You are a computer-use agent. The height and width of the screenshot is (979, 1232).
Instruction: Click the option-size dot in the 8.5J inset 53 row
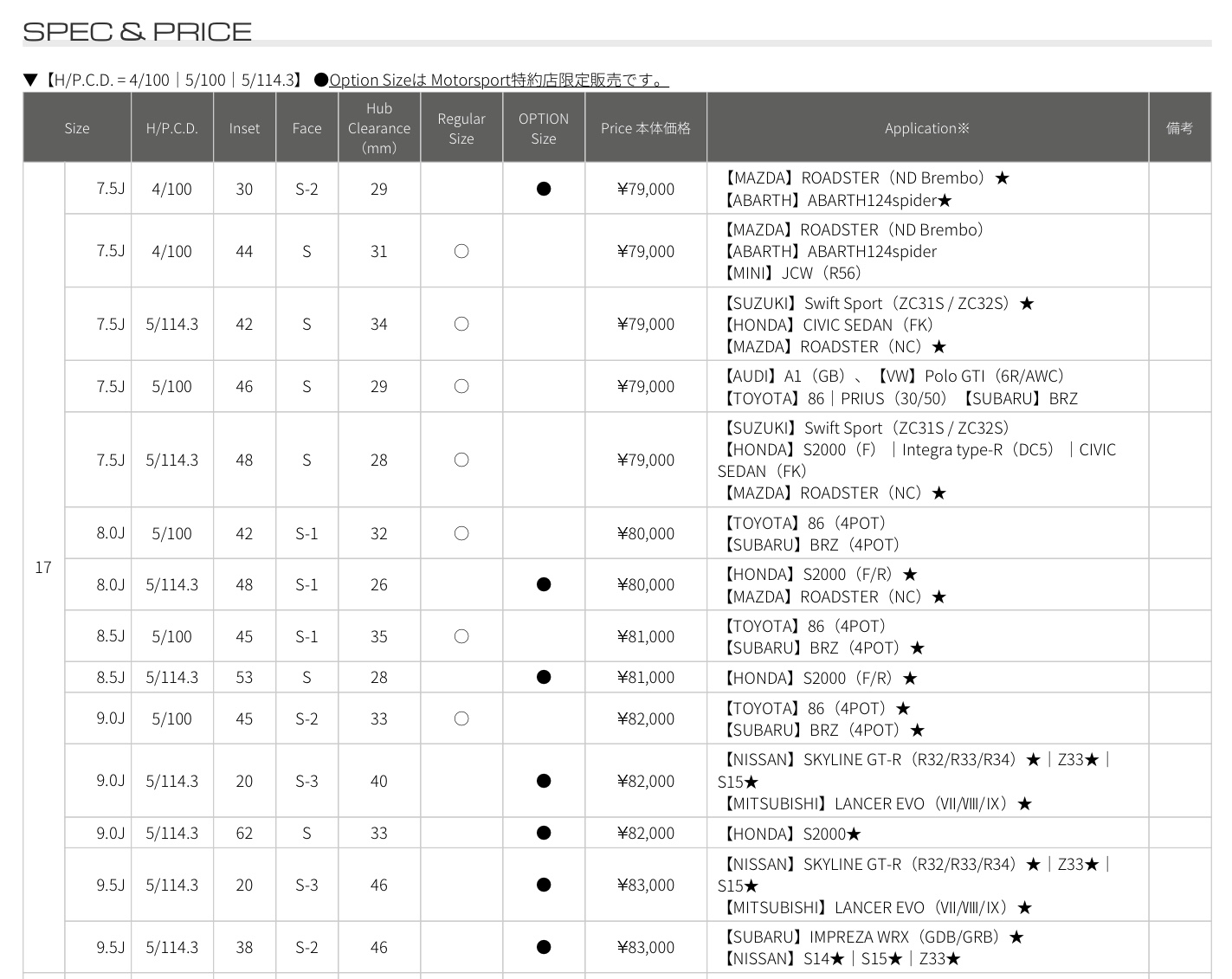tap(544, 677)
